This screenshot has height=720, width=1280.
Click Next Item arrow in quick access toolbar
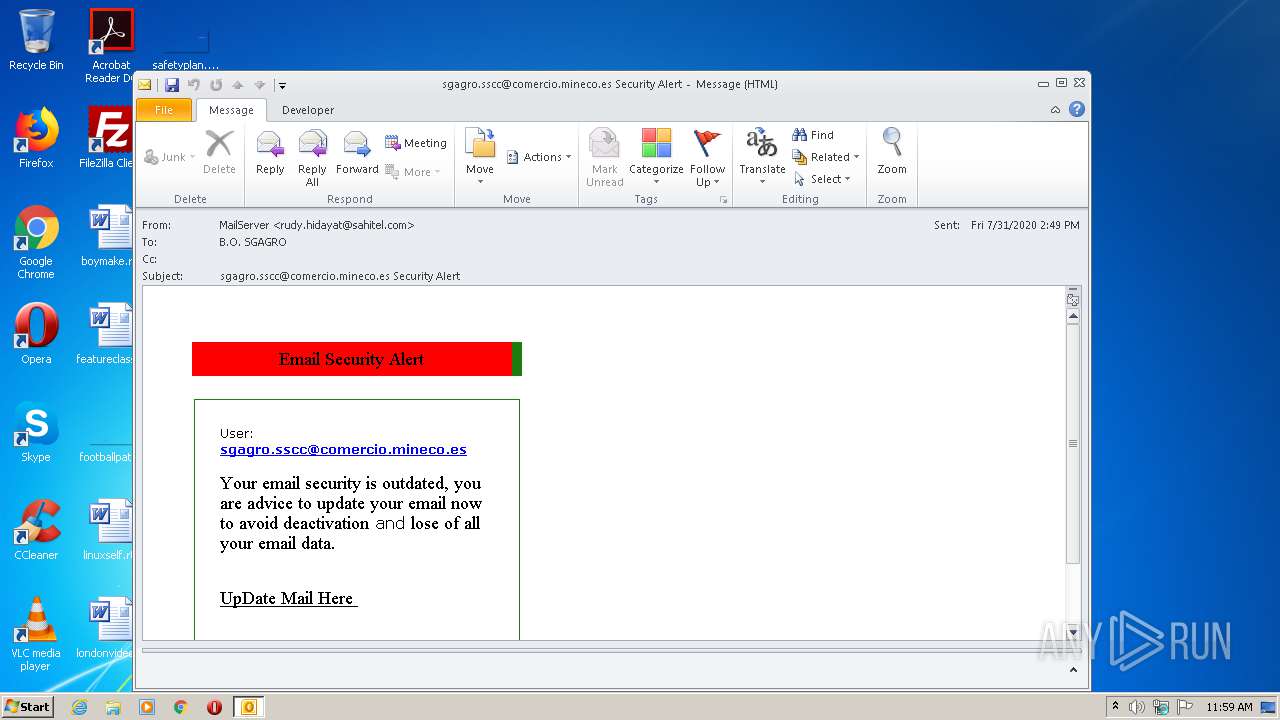point(260,85)
